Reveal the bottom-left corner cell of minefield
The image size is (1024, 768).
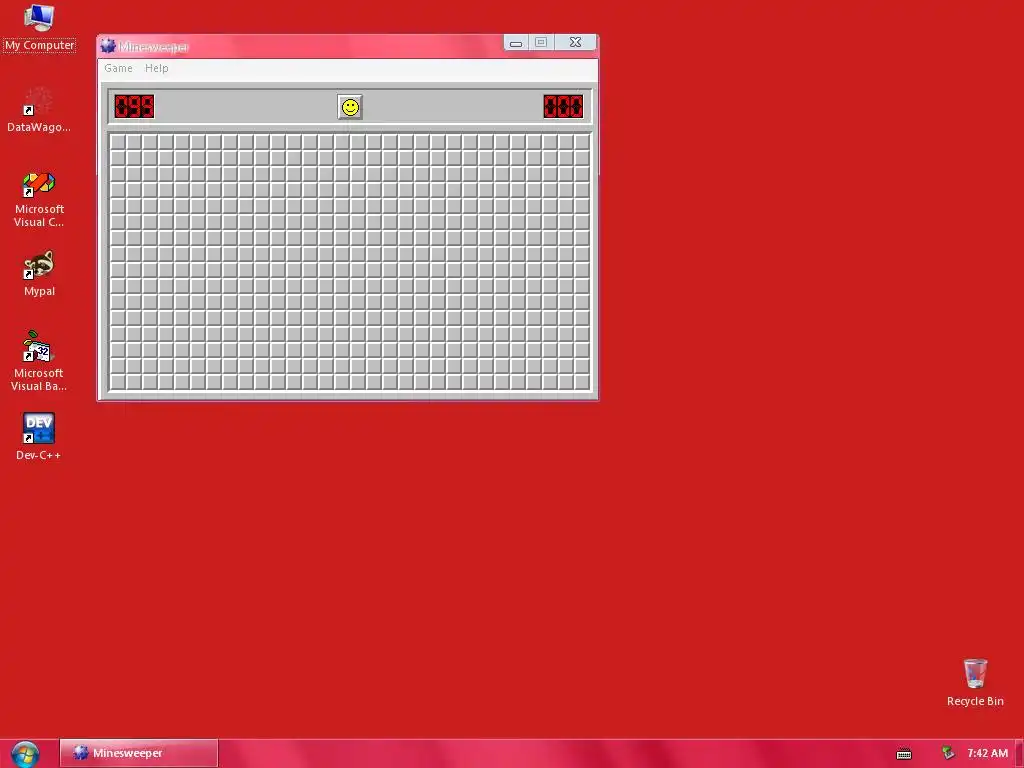[x=118, y=381]
